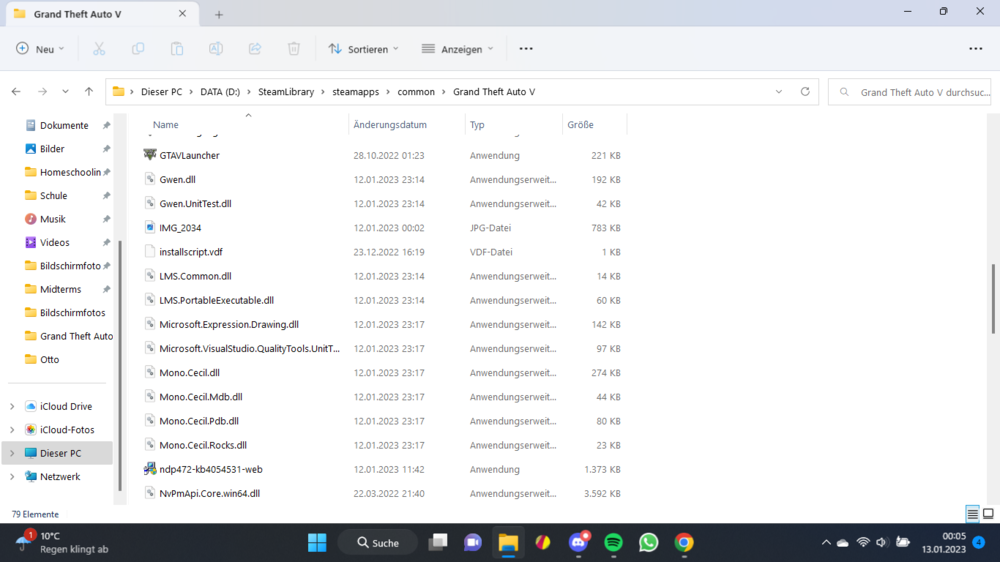
Task: Open the Sortieren dropdown
Action: pyautogui.click(x=364, y=49)
